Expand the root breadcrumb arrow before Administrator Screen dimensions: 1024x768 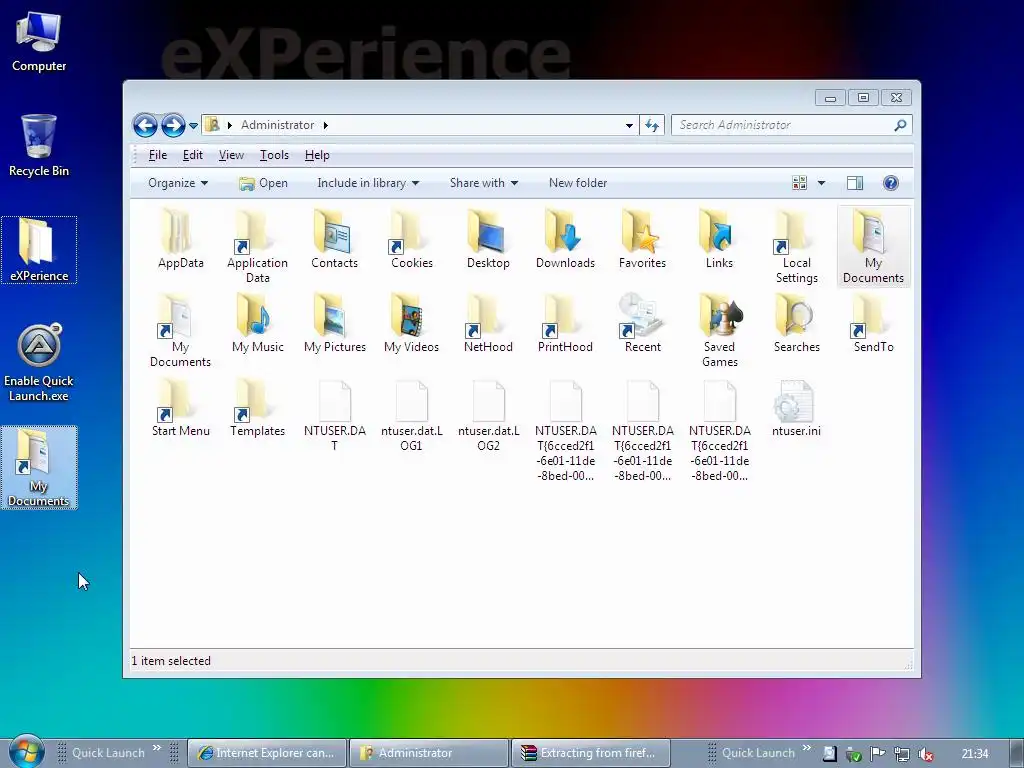[229, 125]
